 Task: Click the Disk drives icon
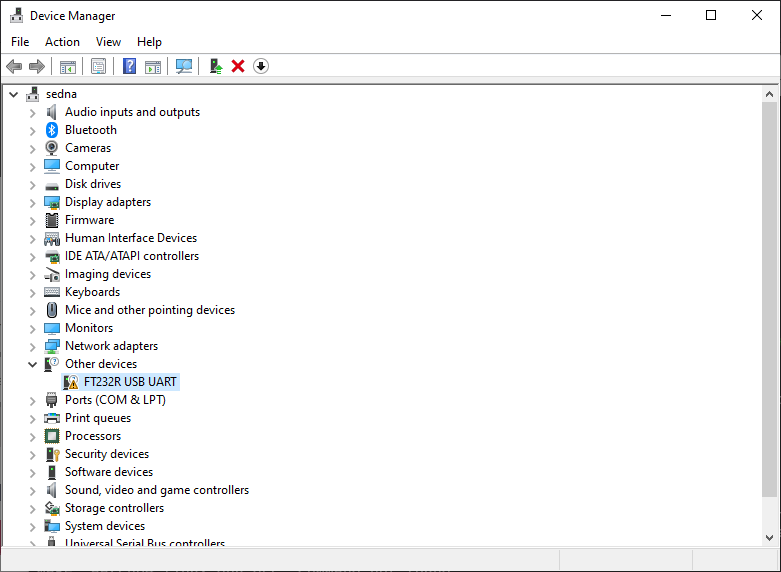click(x=52, y=186)
